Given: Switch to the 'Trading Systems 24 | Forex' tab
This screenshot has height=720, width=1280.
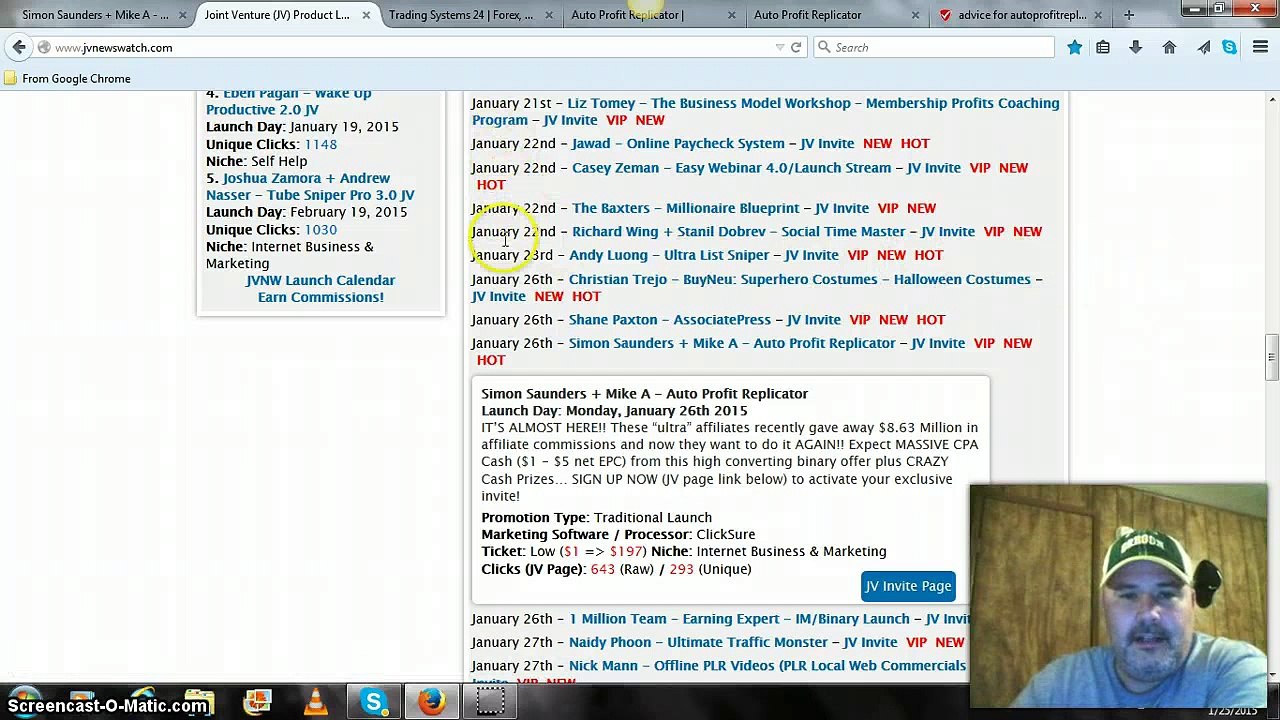Looking at the screenshot, I should (461, 15).
